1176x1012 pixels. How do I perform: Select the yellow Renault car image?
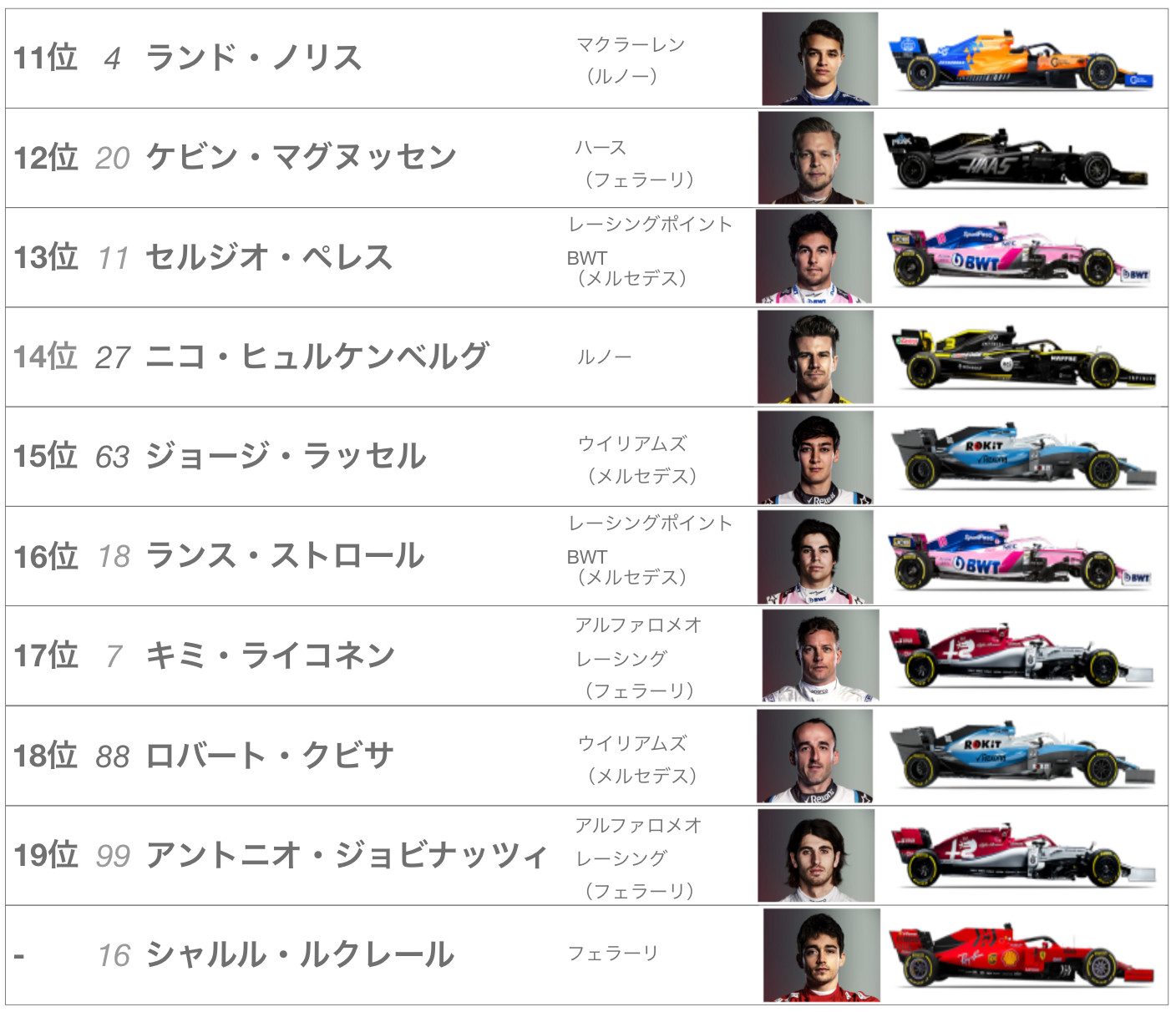1024,358
